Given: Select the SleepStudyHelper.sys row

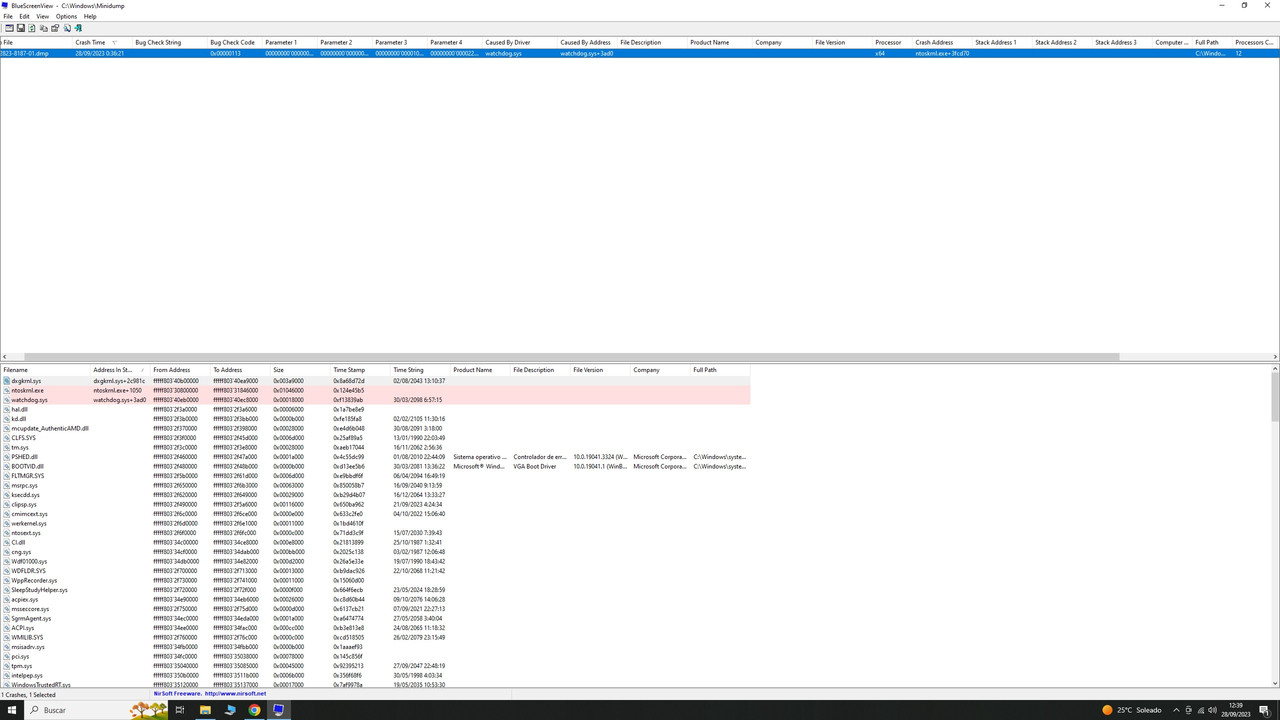Looking at the screenshot, I should click(x=375, y=590).
